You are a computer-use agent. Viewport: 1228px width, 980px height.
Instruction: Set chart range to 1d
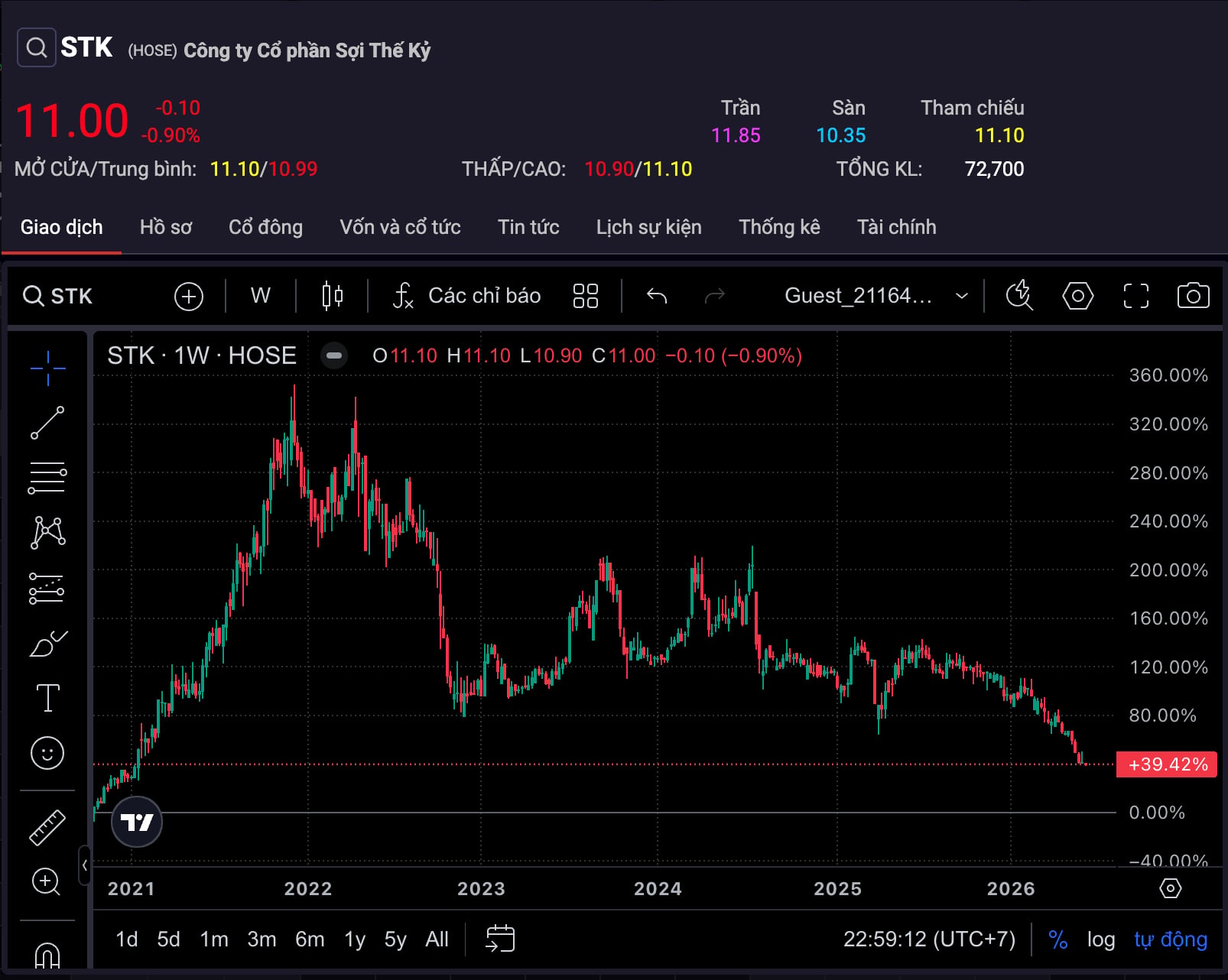[x=127, y=939]
